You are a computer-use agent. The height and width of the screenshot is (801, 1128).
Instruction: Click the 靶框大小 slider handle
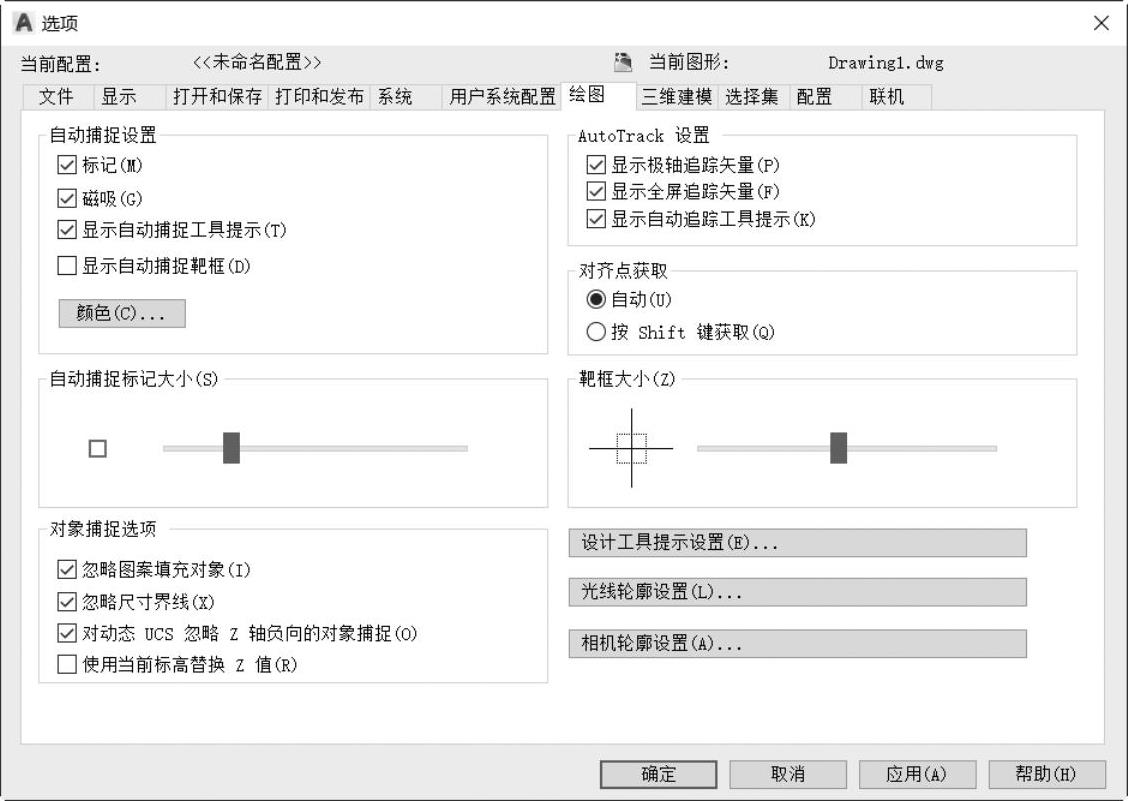pos(839,448)
